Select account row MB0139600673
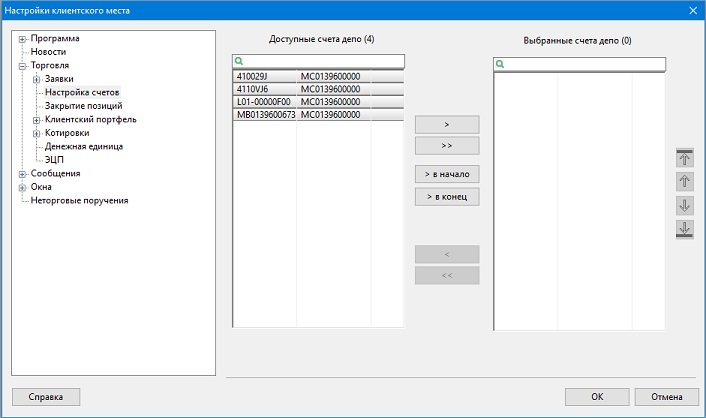 click(318, 115)
